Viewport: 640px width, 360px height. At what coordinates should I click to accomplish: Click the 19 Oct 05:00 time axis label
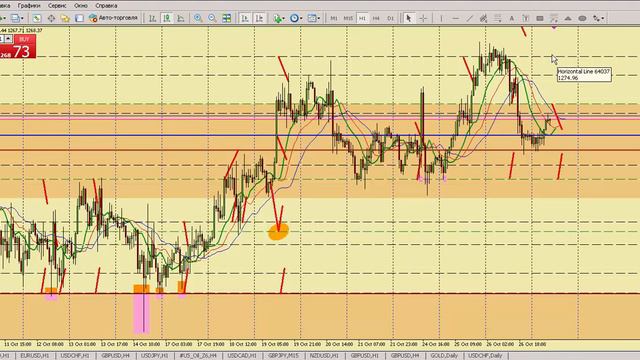coord(276,344)
